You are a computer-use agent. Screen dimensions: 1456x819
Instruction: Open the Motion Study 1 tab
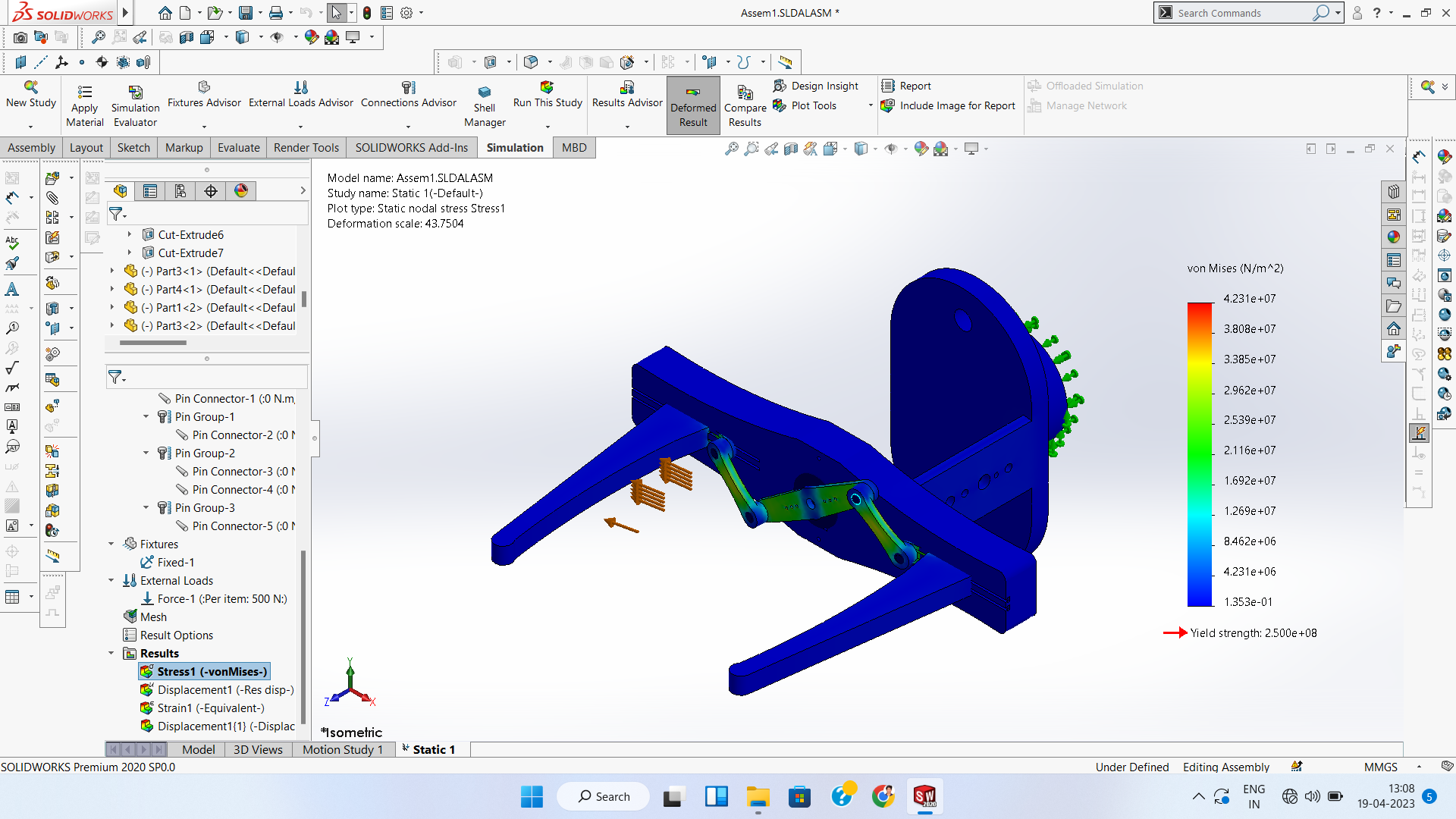coord(342,749)
